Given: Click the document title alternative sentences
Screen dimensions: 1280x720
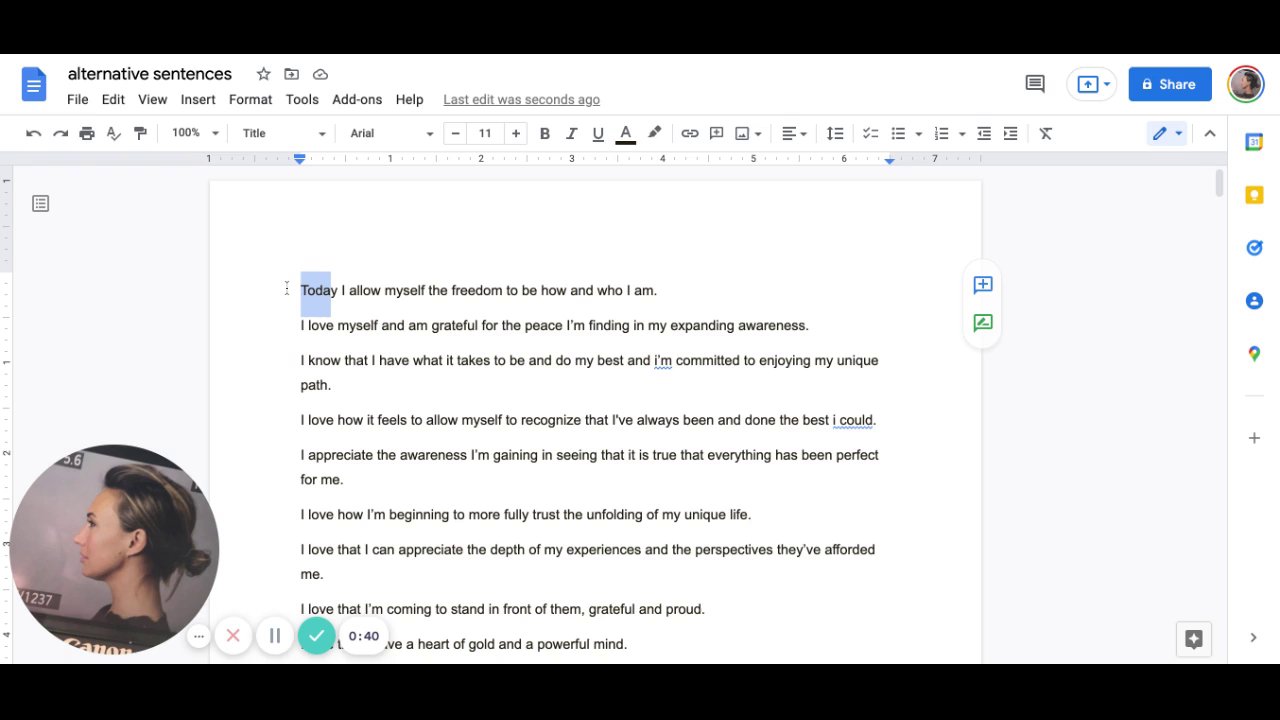Looking at the screenshot, I should pos(150,74).
